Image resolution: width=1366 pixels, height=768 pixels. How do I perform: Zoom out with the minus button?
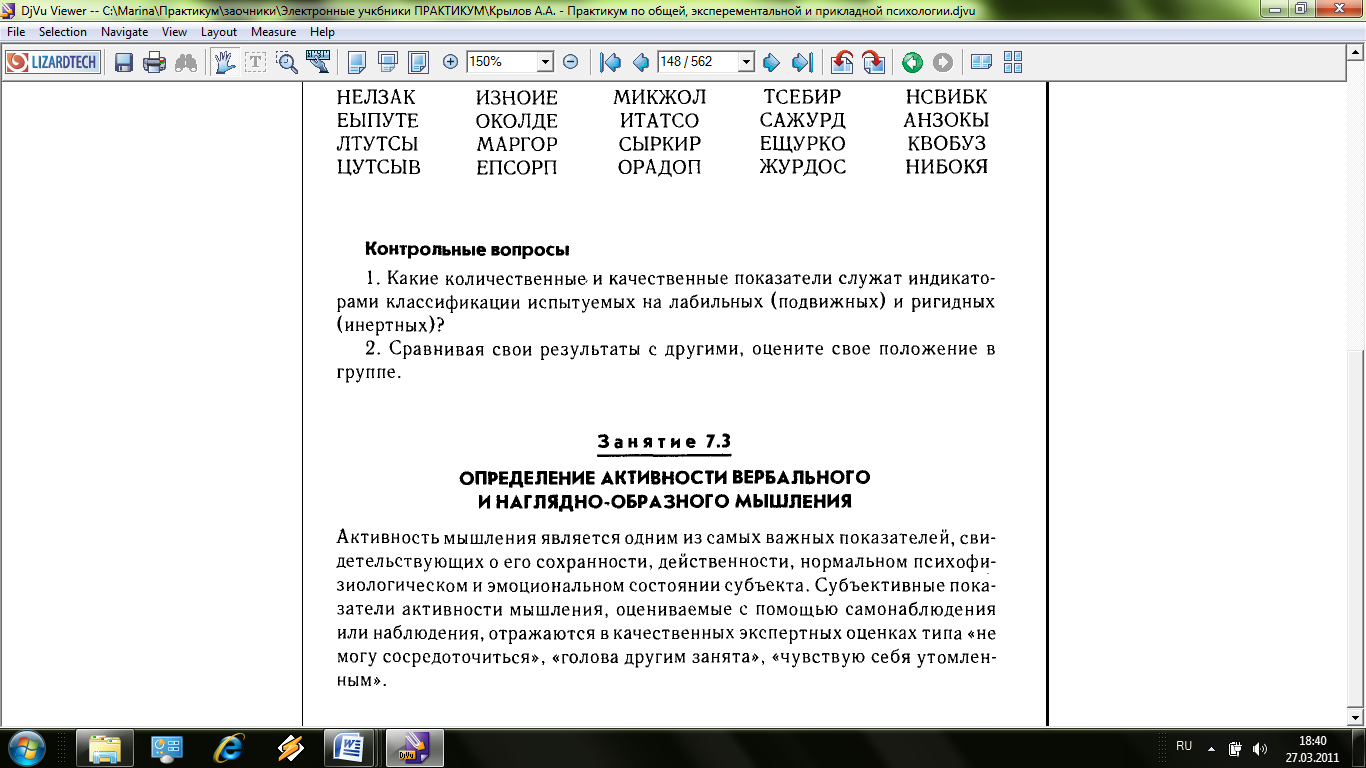[571, 62]
